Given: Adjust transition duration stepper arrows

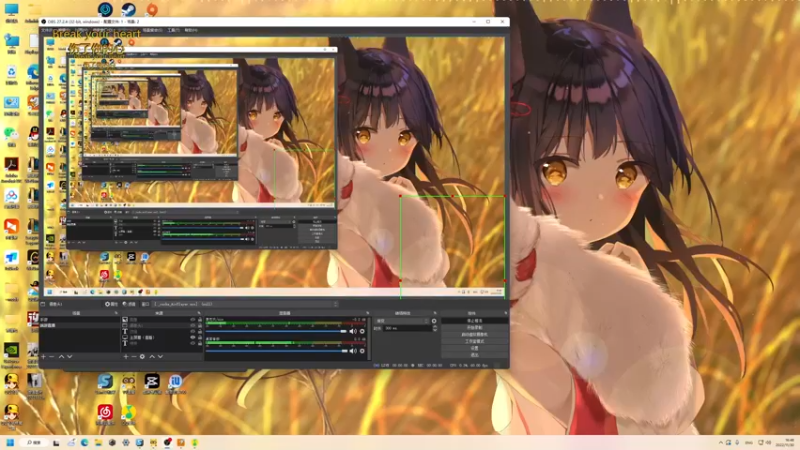Looking at the screenshot, I should [435, 328].
